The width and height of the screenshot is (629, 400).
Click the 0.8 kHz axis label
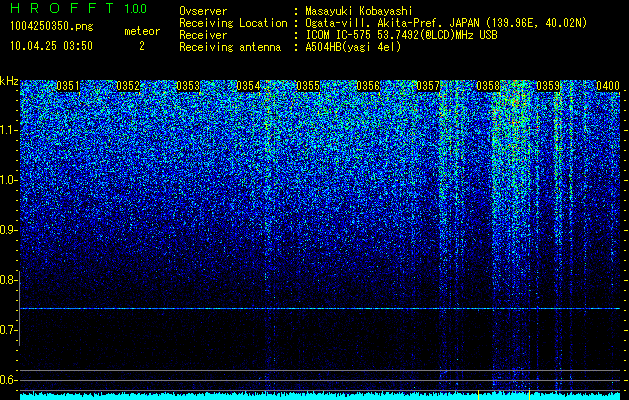9,280
